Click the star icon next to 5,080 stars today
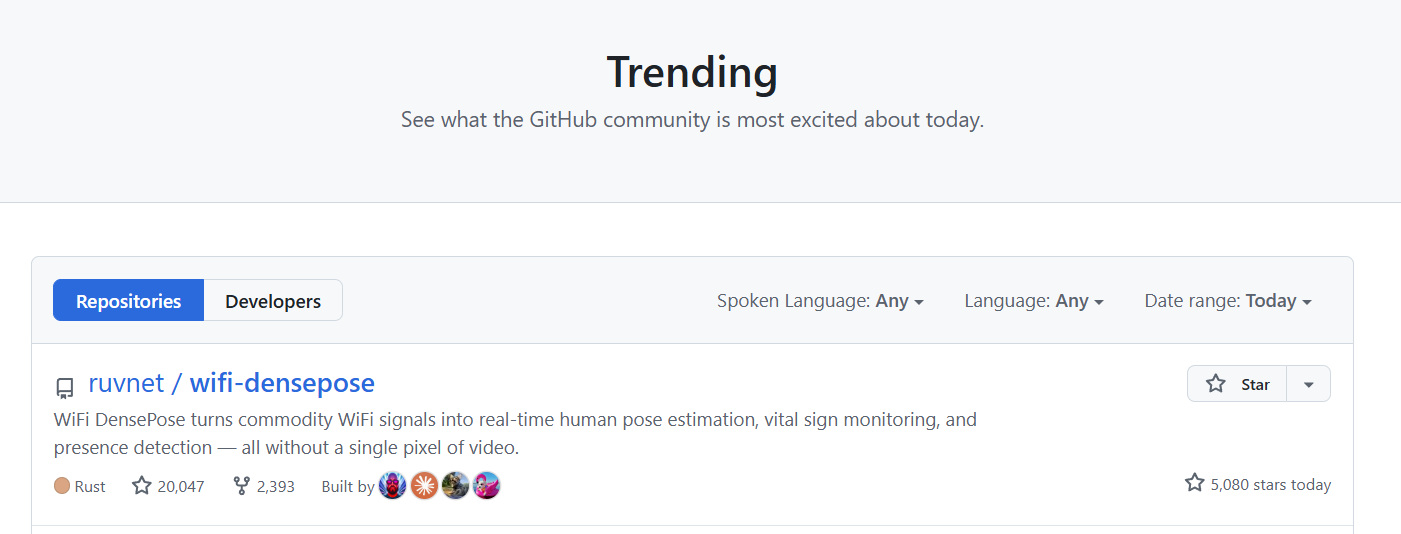This screenshot has width=1401, height=534. (1195, 484)
